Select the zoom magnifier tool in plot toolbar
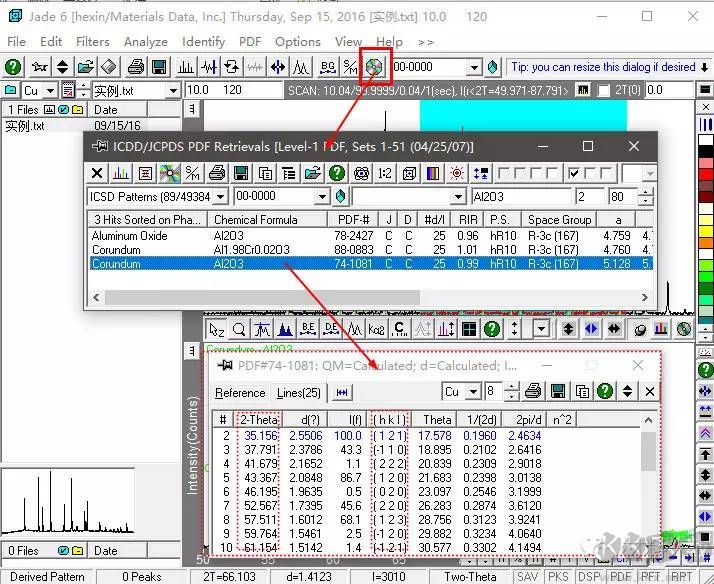714x584 pixels. [x=239, y=329]
